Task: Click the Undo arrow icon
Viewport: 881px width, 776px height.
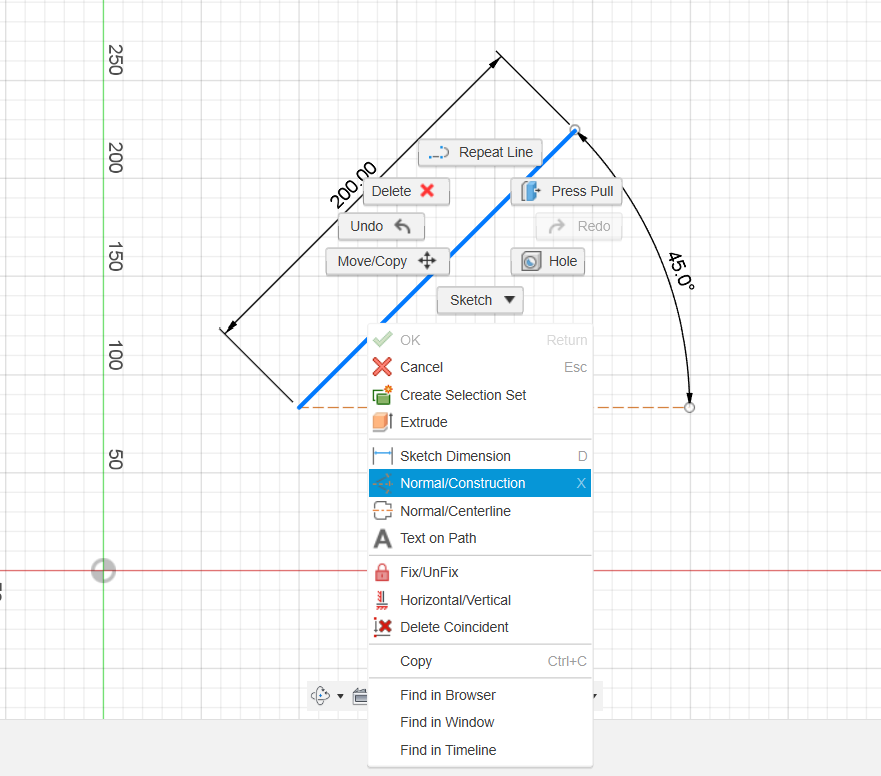Action: (402, 226)
